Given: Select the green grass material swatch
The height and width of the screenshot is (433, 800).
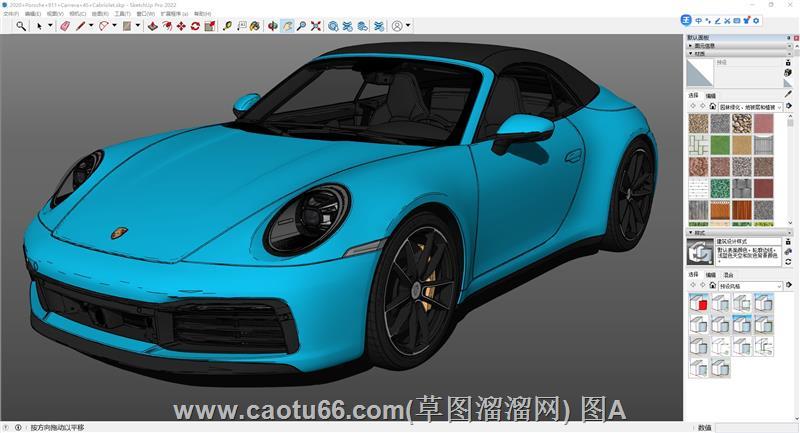Looking at the screenshot, I should 720,145.
